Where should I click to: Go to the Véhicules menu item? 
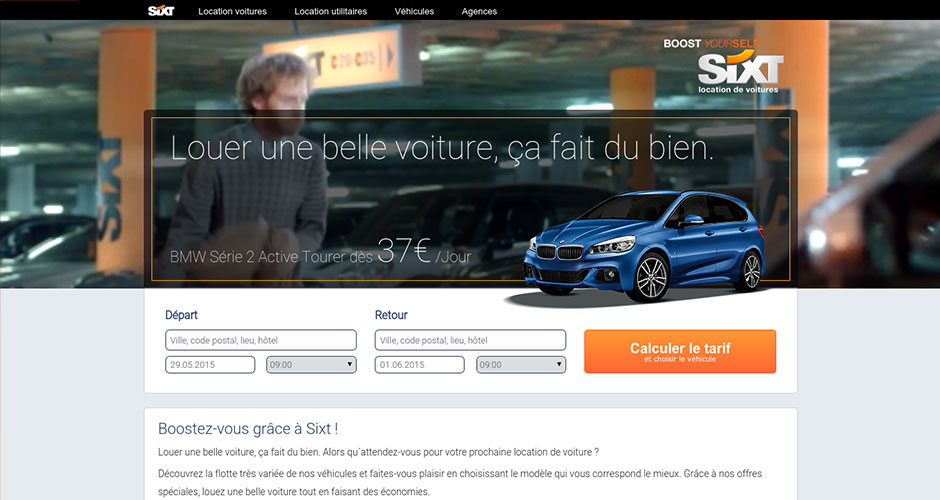[414, 11]
